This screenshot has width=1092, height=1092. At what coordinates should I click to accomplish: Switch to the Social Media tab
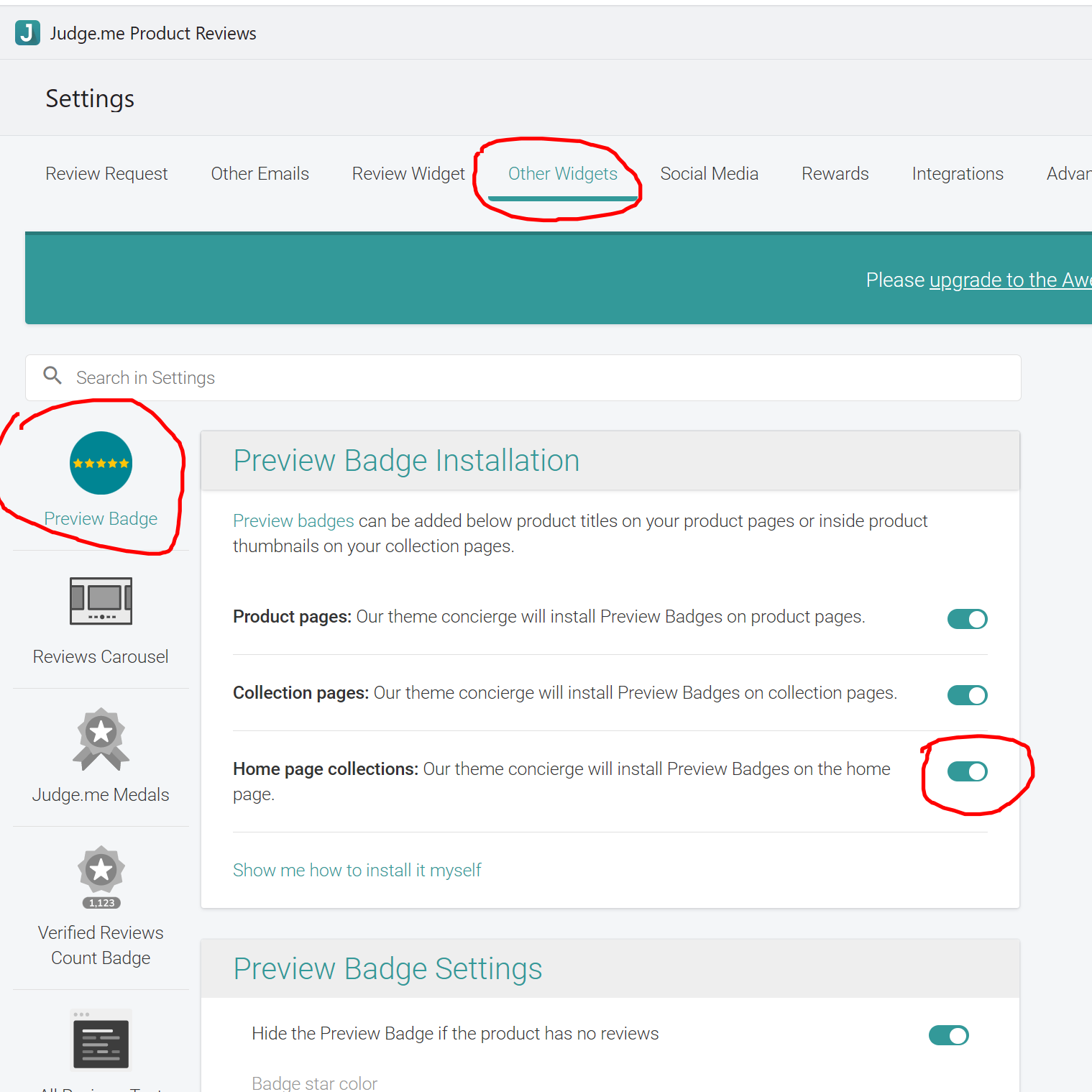pos(710,174)
